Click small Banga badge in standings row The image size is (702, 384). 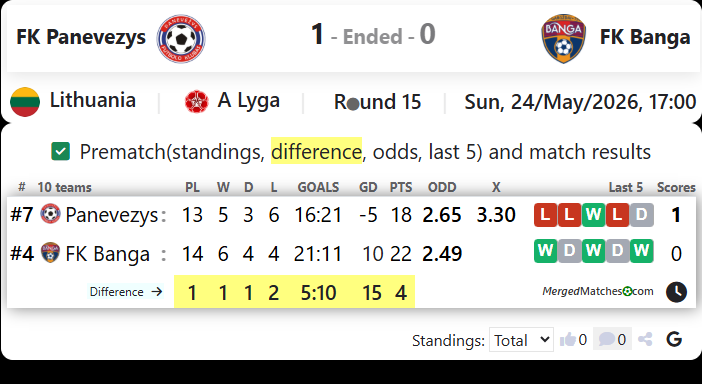(x=50, y=252)
